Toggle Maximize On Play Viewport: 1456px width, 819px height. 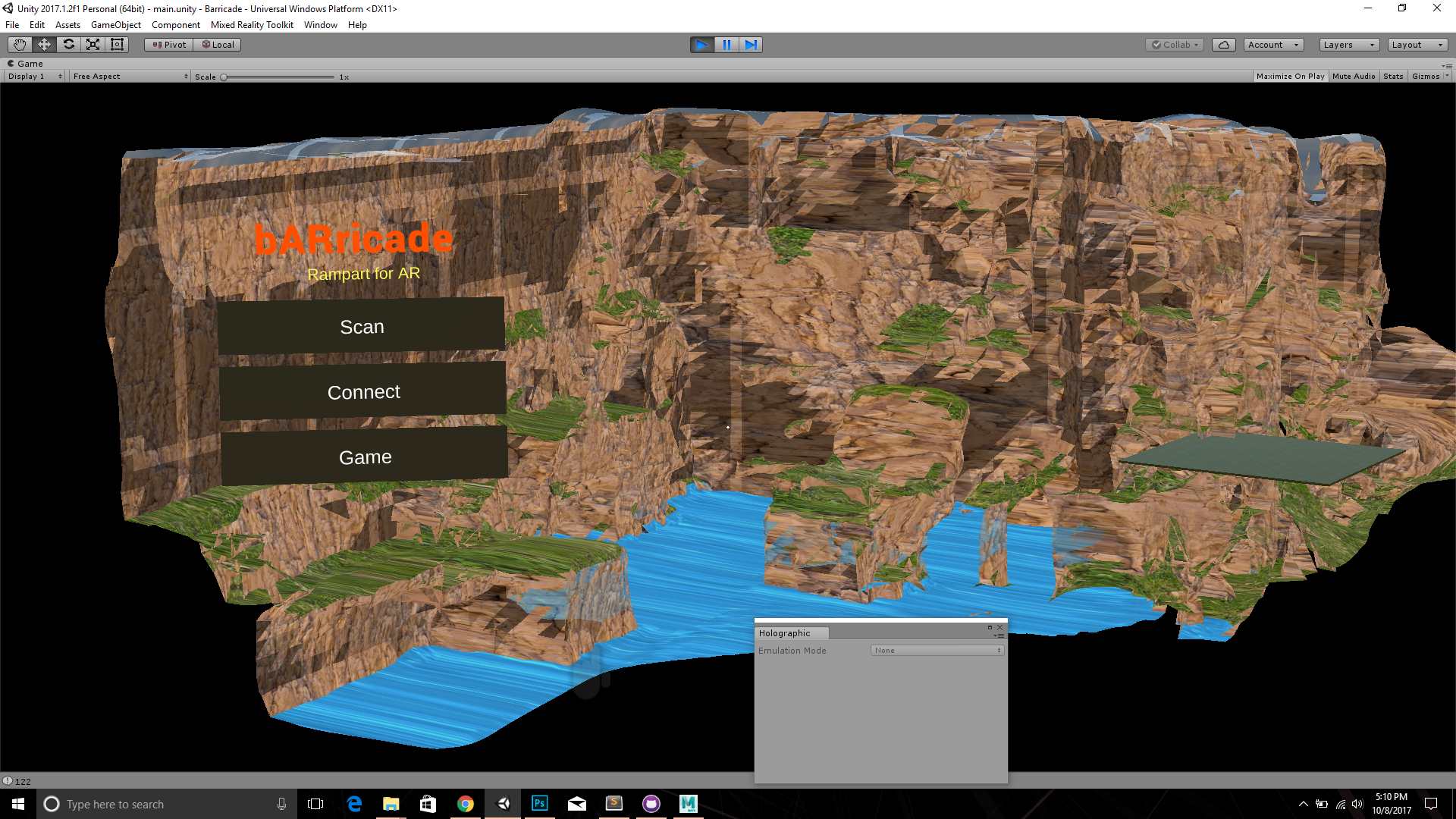1290,77
